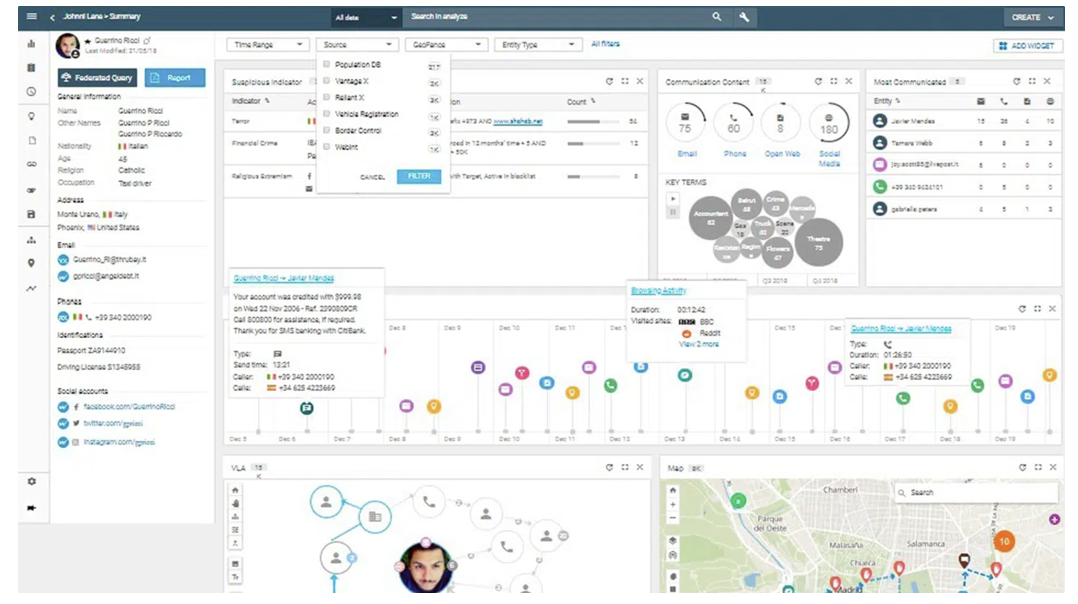Click the ADD WIDGET button

[x=1028, y=45]
